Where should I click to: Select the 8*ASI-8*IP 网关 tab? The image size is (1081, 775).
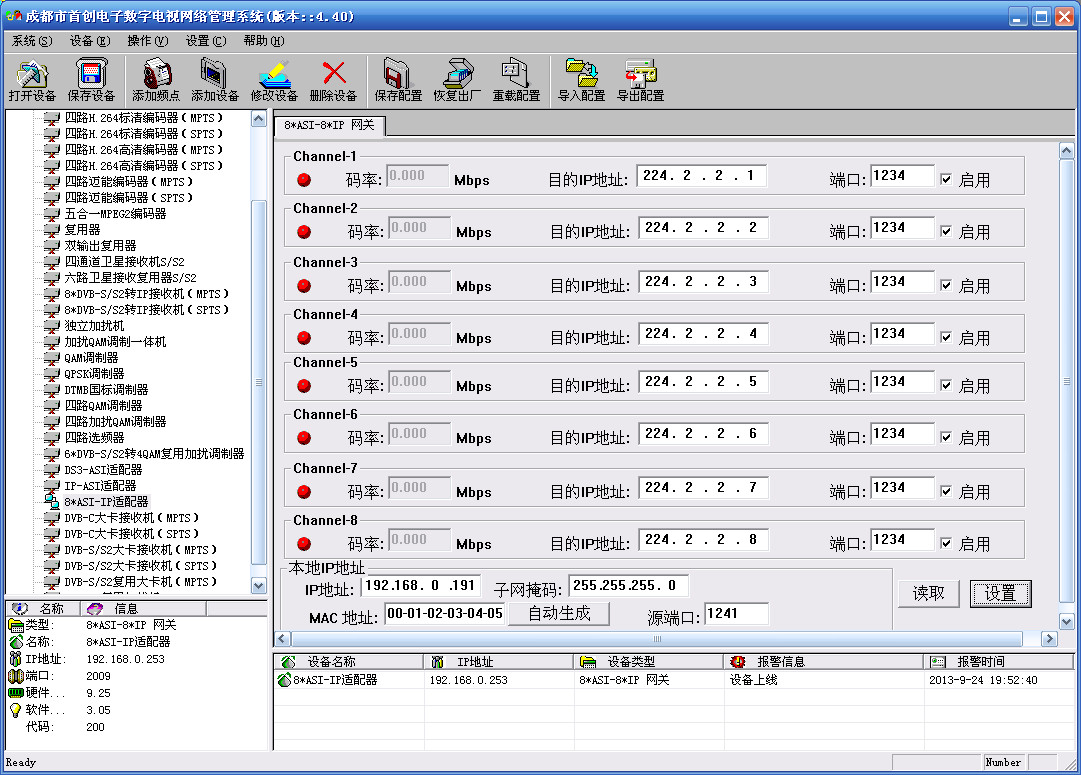pos(330,125)
